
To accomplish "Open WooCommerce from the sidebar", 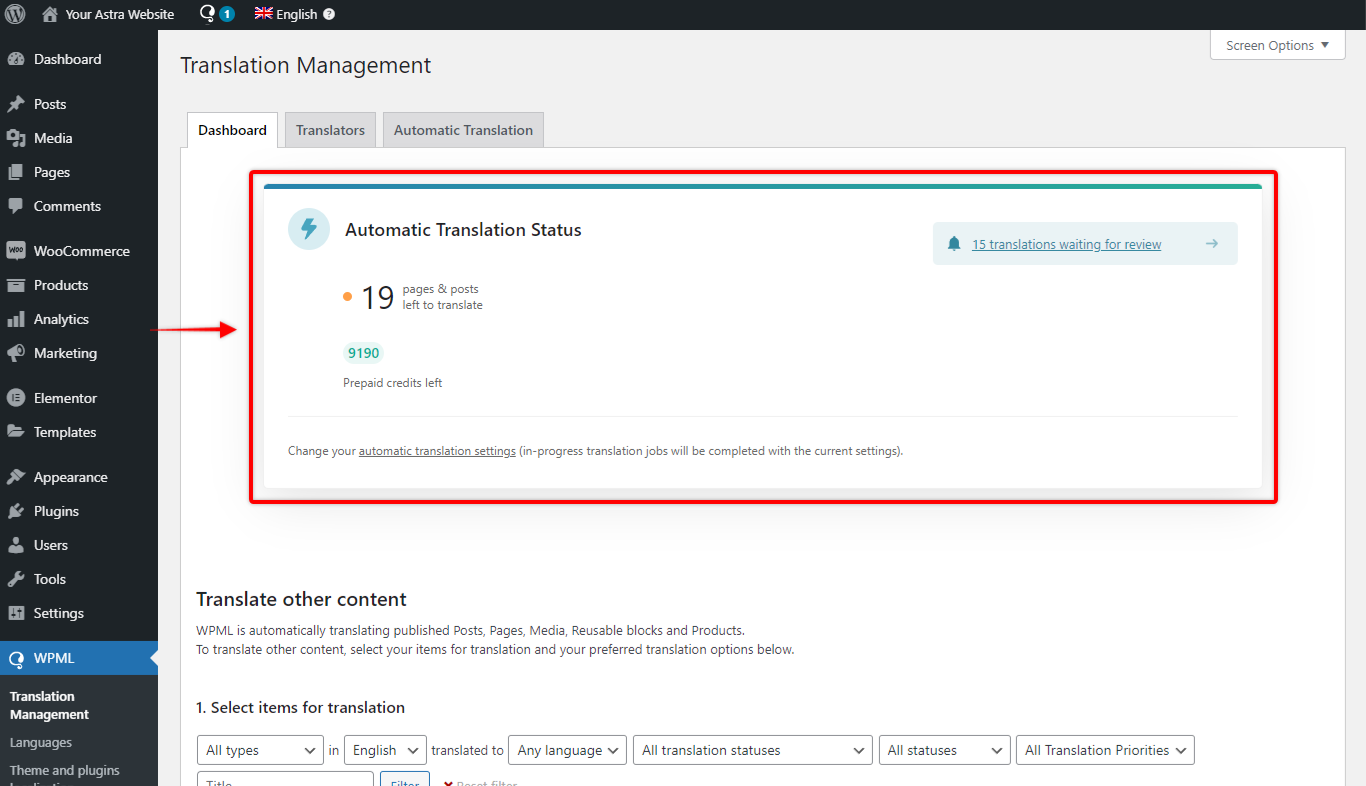I will click(81, 251).
